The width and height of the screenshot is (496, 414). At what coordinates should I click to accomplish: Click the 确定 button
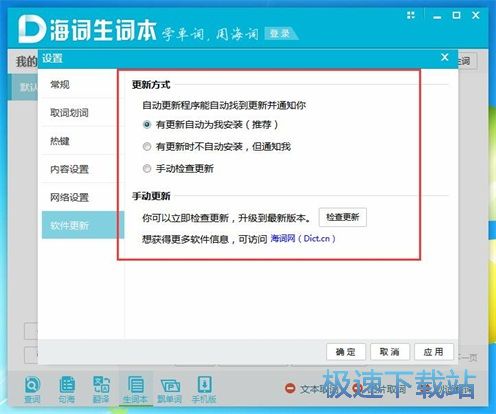coord(346,352)
